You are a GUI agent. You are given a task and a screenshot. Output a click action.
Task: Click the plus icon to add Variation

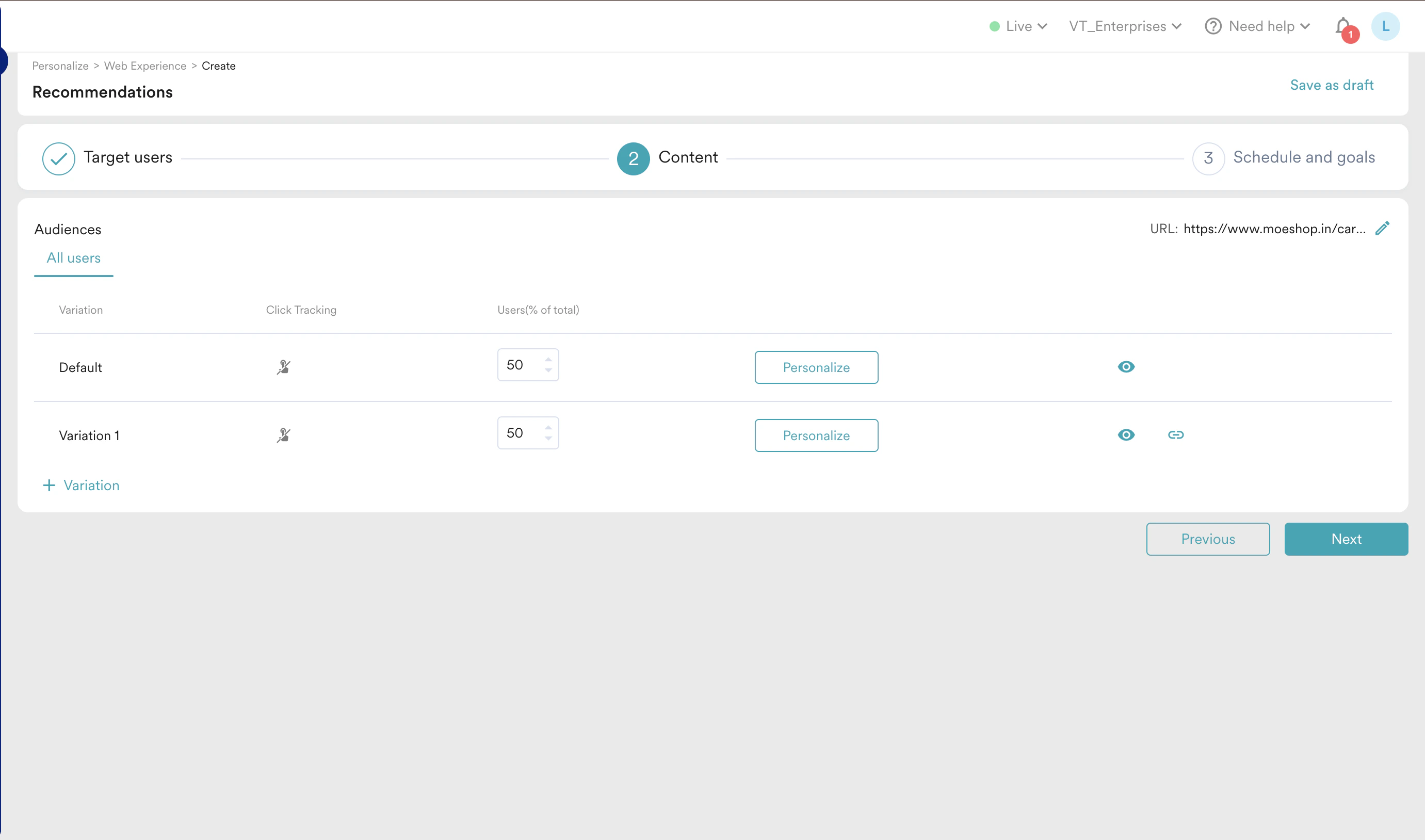point(49,486)
